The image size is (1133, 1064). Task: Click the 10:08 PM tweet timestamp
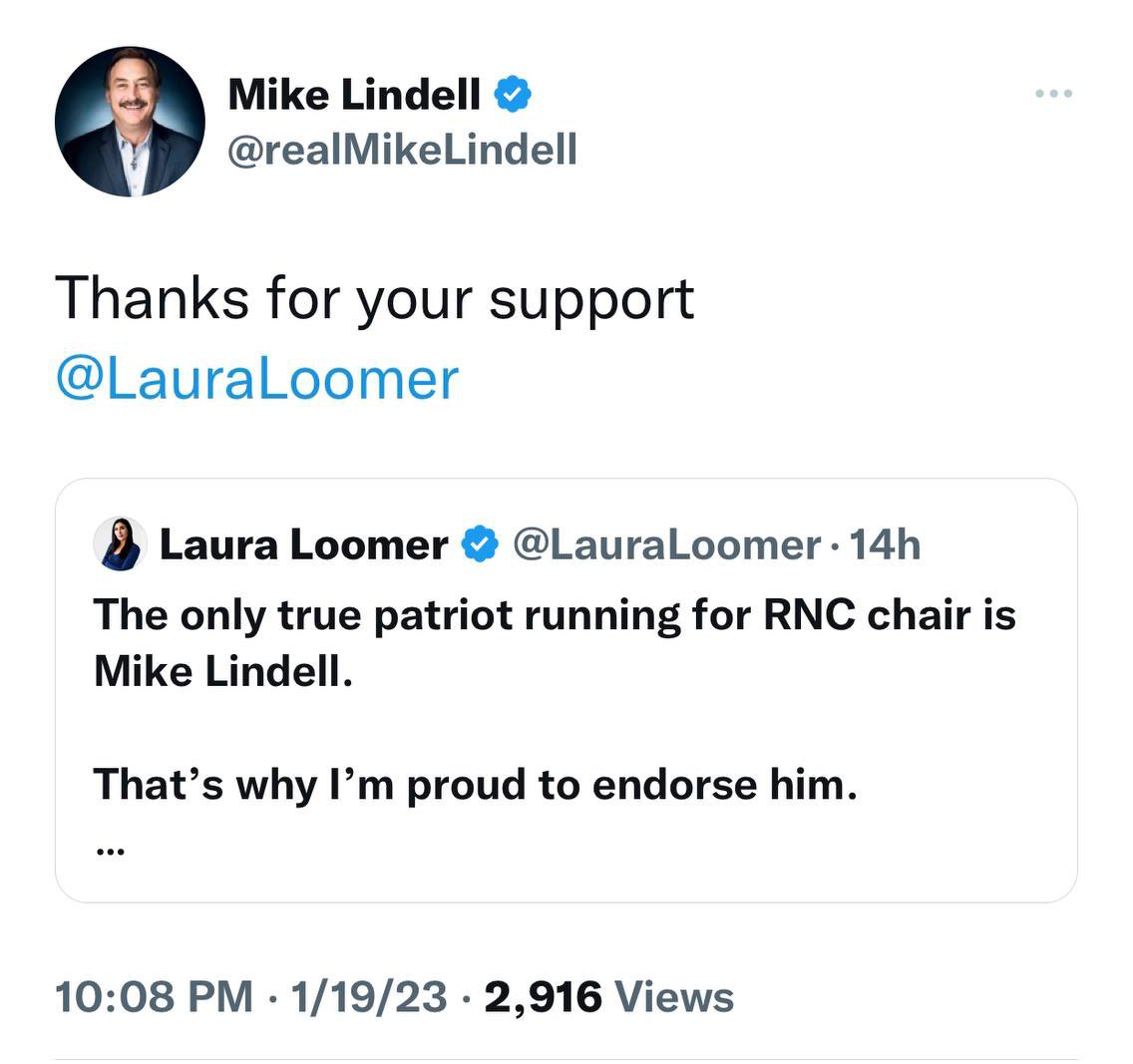(x=154, y=996)
